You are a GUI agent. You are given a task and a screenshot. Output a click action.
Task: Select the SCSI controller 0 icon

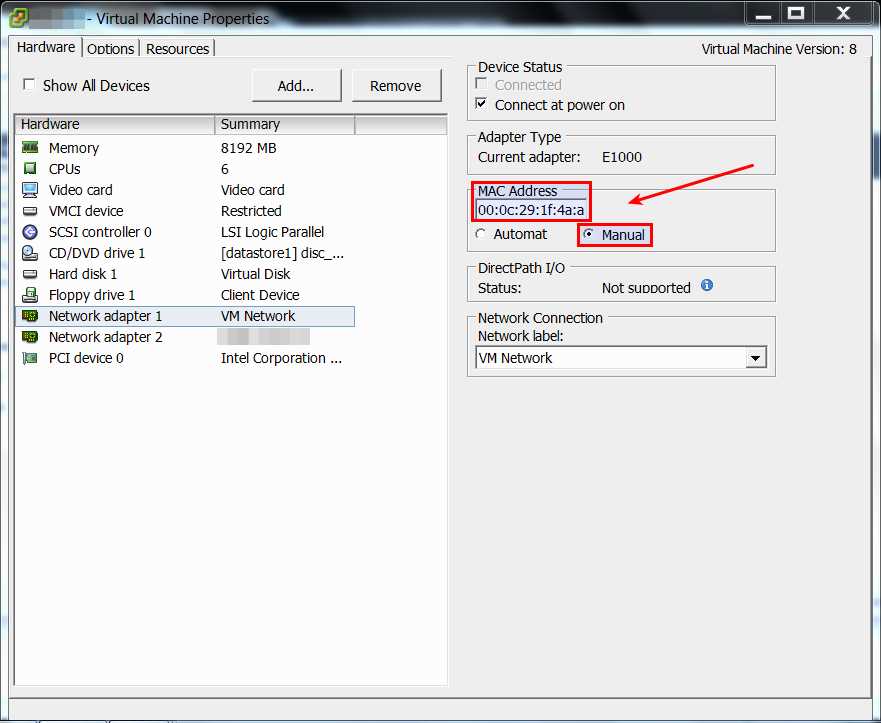click(x=30, y=232)
